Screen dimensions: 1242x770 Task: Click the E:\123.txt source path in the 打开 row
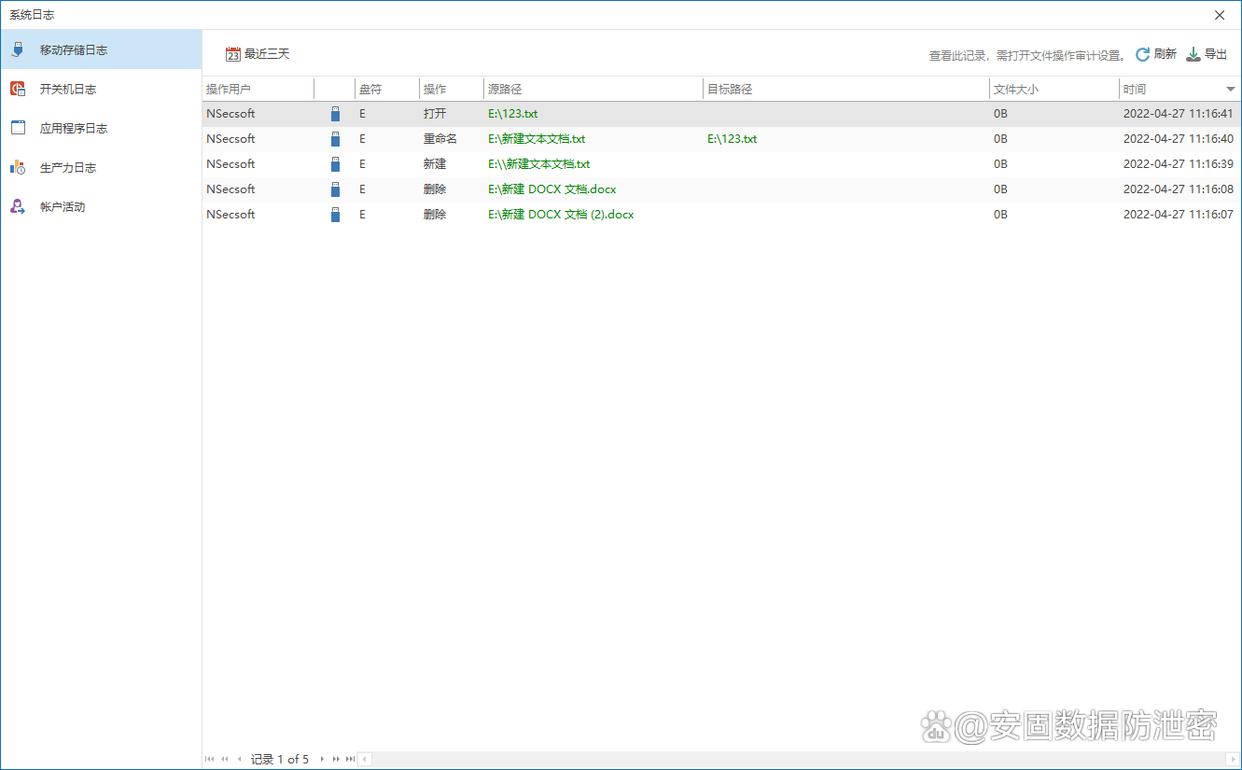tap(513, 114)
